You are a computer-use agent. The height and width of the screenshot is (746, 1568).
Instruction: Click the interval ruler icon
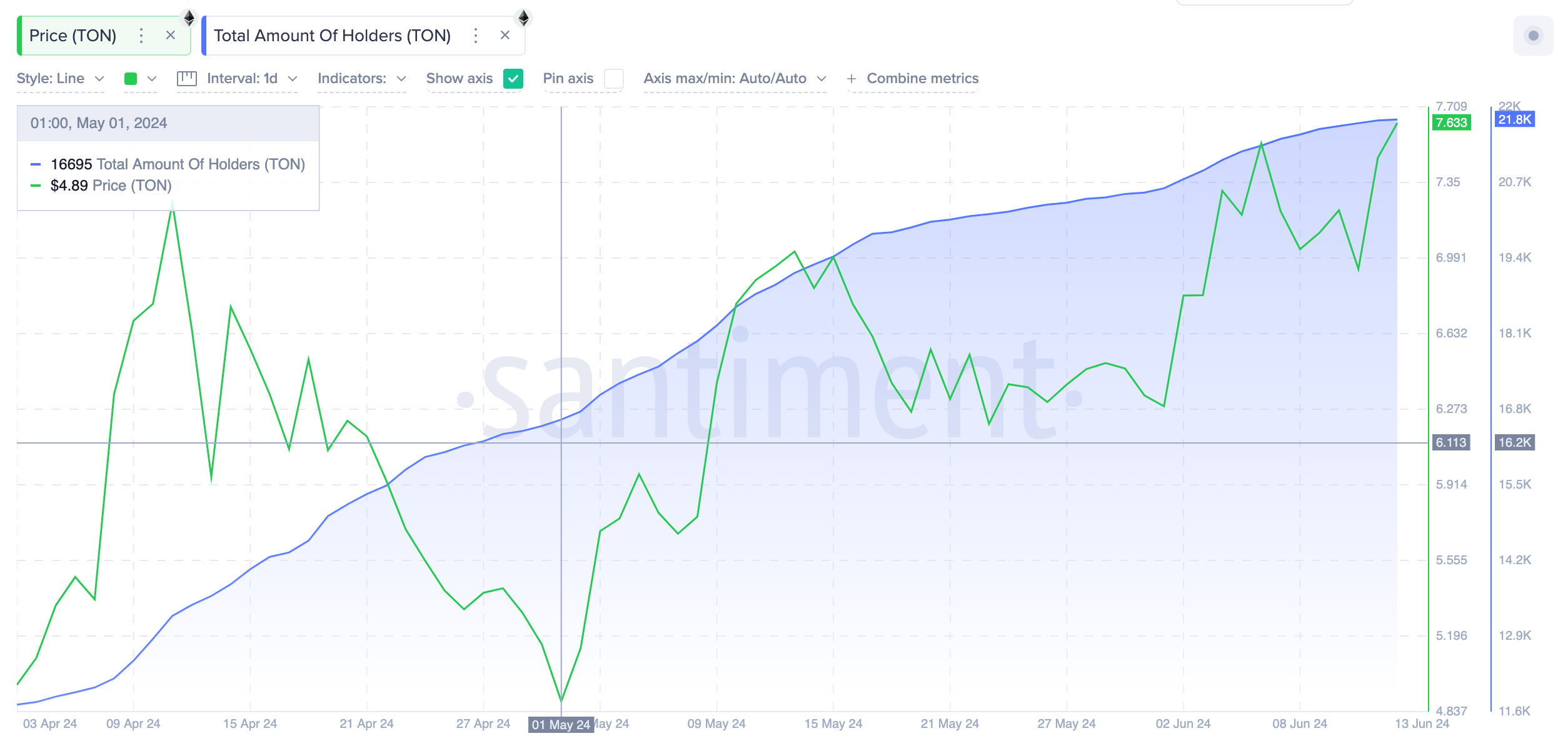pyautogui.click(x=187, y=79)
